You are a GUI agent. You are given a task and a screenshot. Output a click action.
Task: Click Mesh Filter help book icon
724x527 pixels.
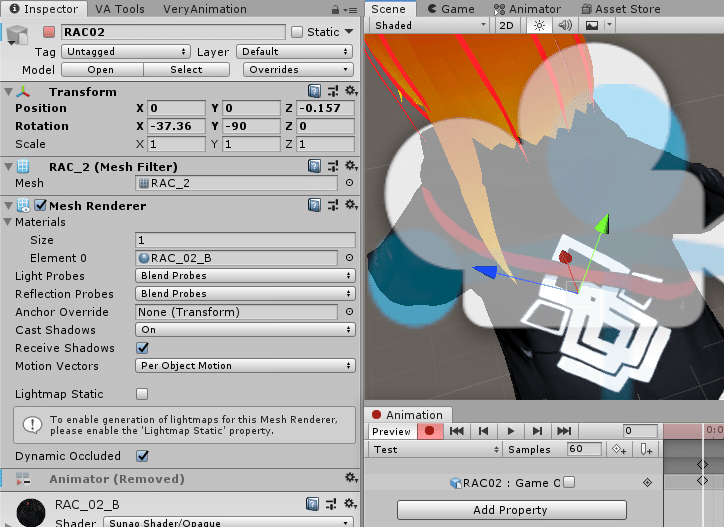coord(314,166)
